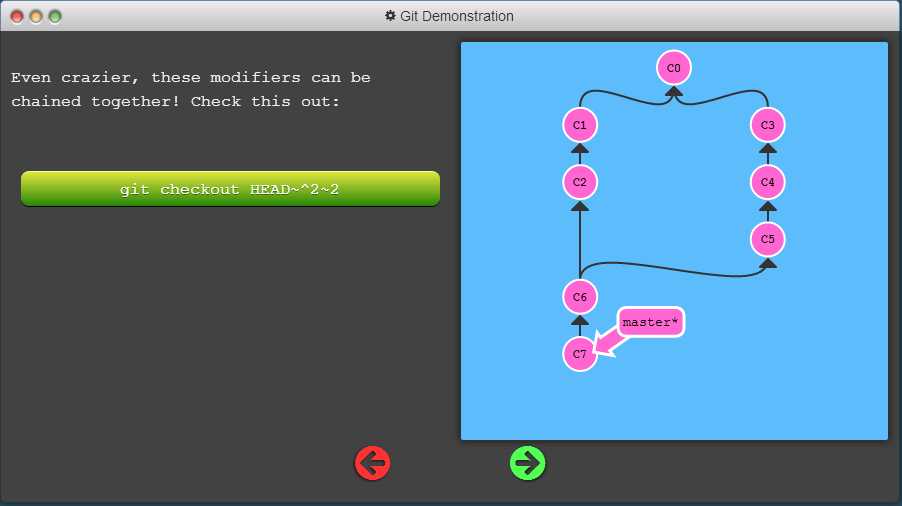Select commit node C5
Image resolution: width=902 pixels, height=506 pixels.
[x=767, y=239]
